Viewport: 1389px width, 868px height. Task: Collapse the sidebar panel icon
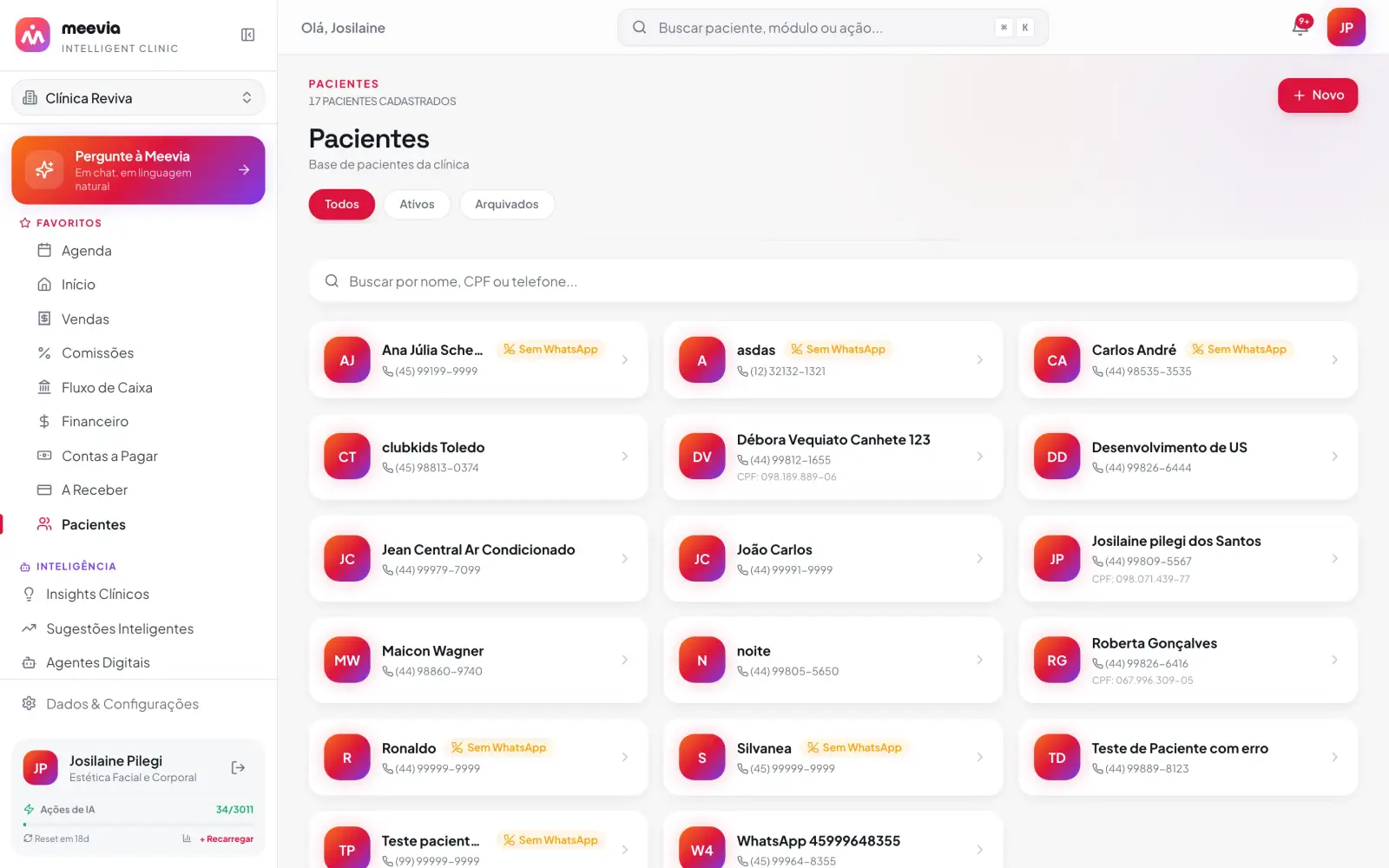(247, 35)
